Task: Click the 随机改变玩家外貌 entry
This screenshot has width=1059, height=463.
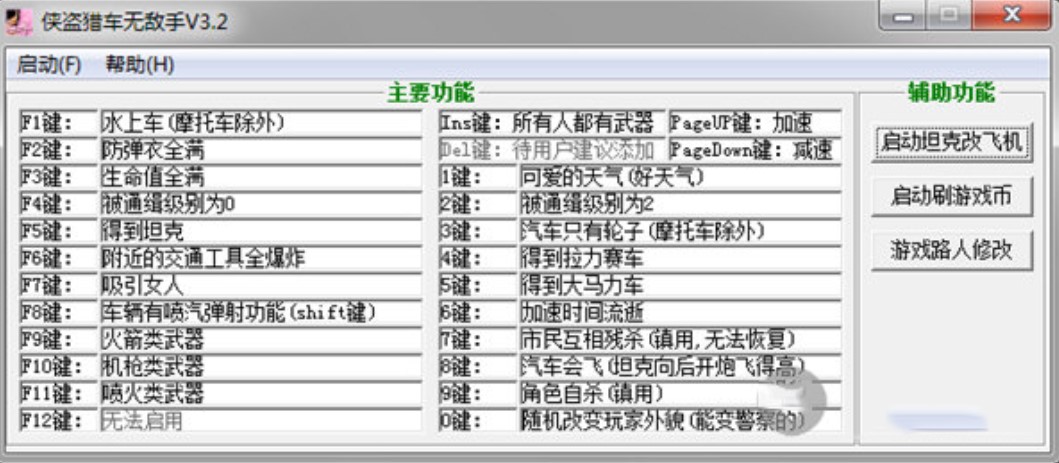Action: [680, 420]
